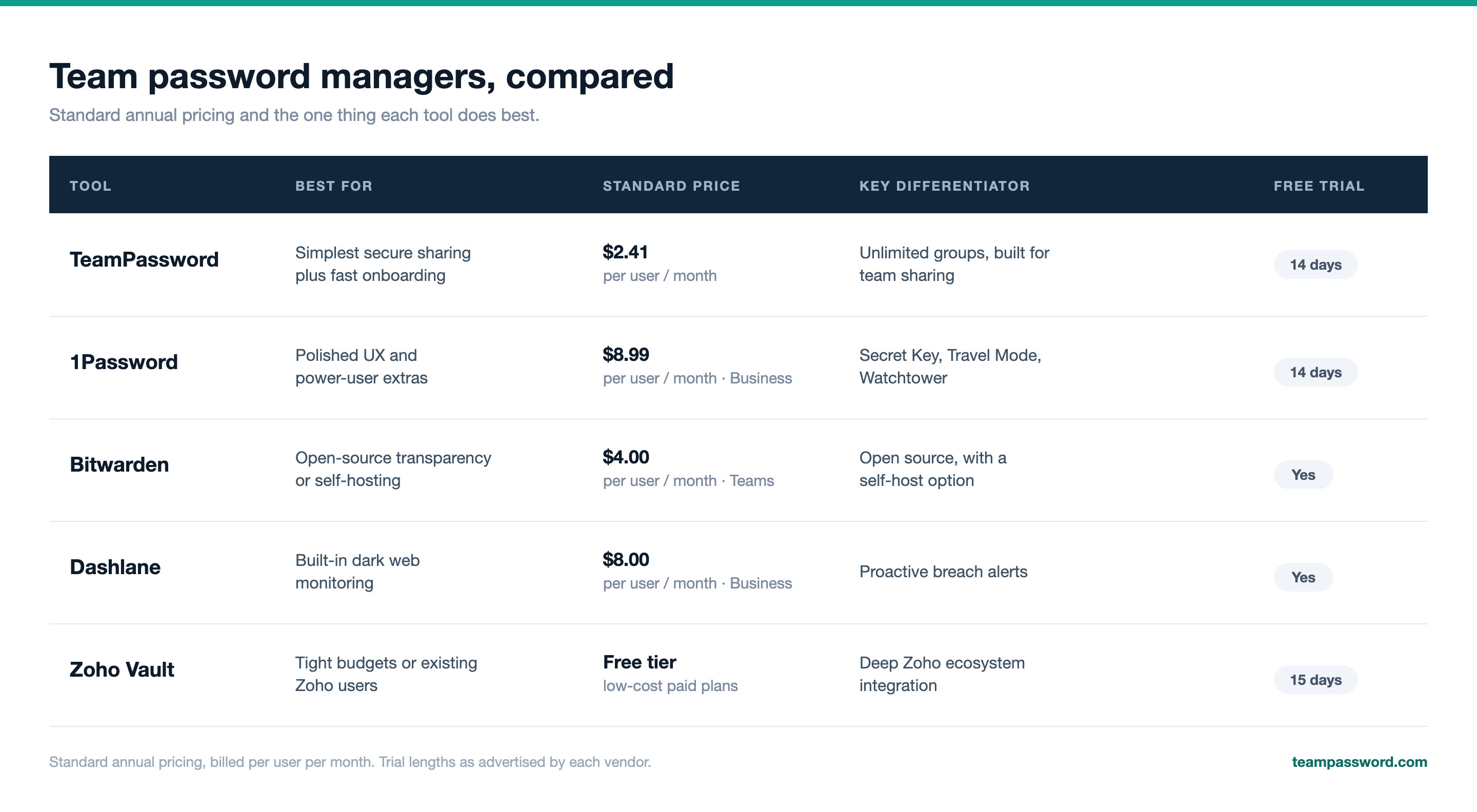Screen dimensions: 1477x812
Task: Open the teampassword.com link
Action: point(1359,762)
